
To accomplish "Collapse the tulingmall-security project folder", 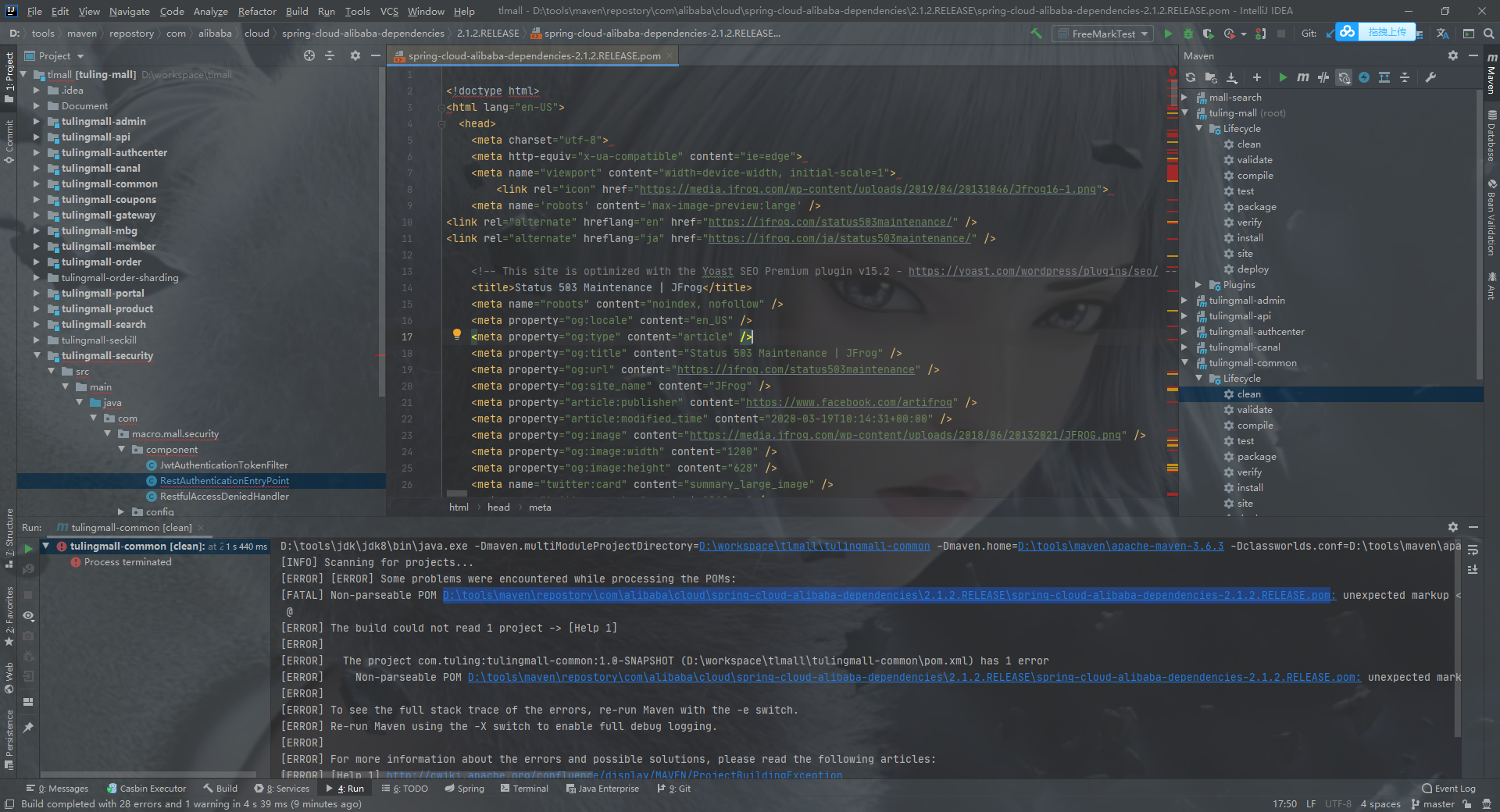I will (36, 355).
